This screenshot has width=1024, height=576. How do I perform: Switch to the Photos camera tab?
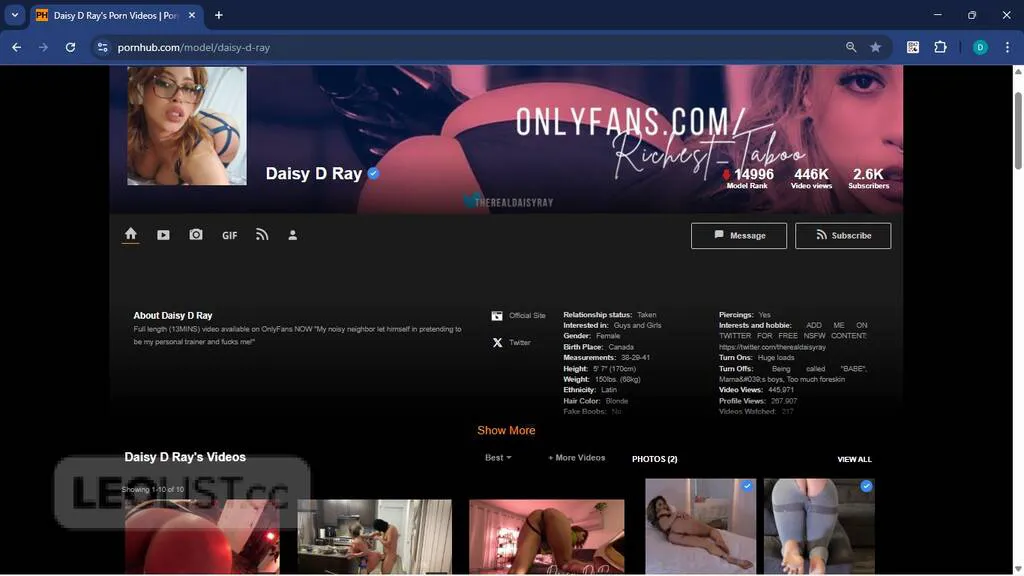196,234
